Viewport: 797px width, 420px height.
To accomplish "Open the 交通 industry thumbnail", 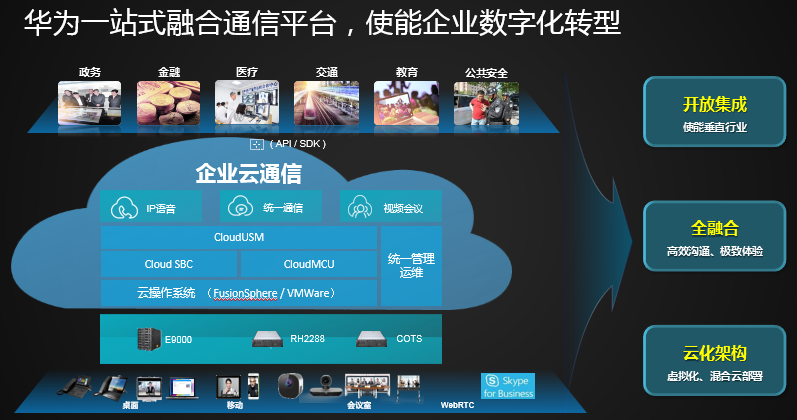I will 326,103.
